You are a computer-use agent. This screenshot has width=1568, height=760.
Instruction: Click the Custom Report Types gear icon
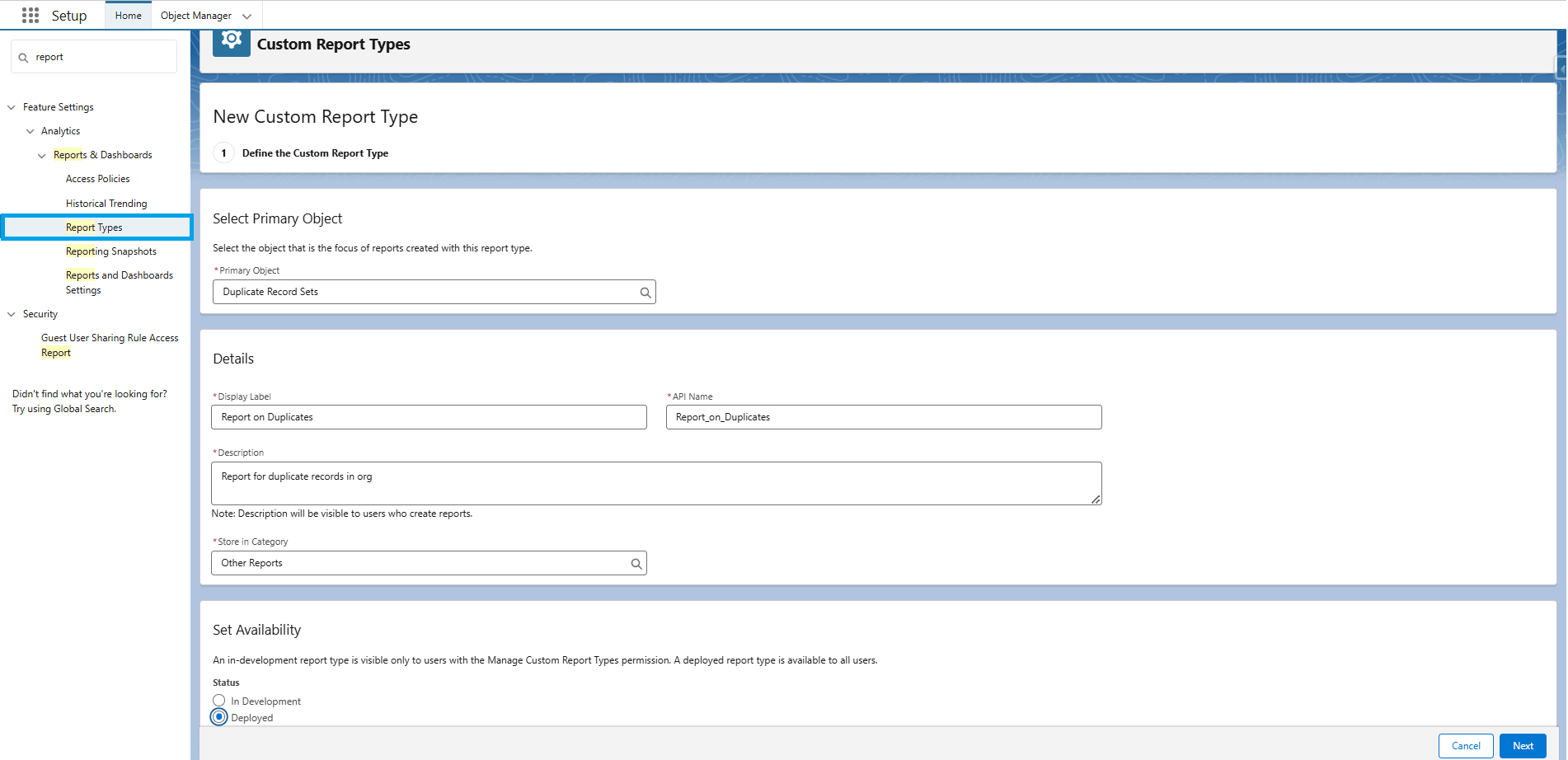click(x=232, y=41)
